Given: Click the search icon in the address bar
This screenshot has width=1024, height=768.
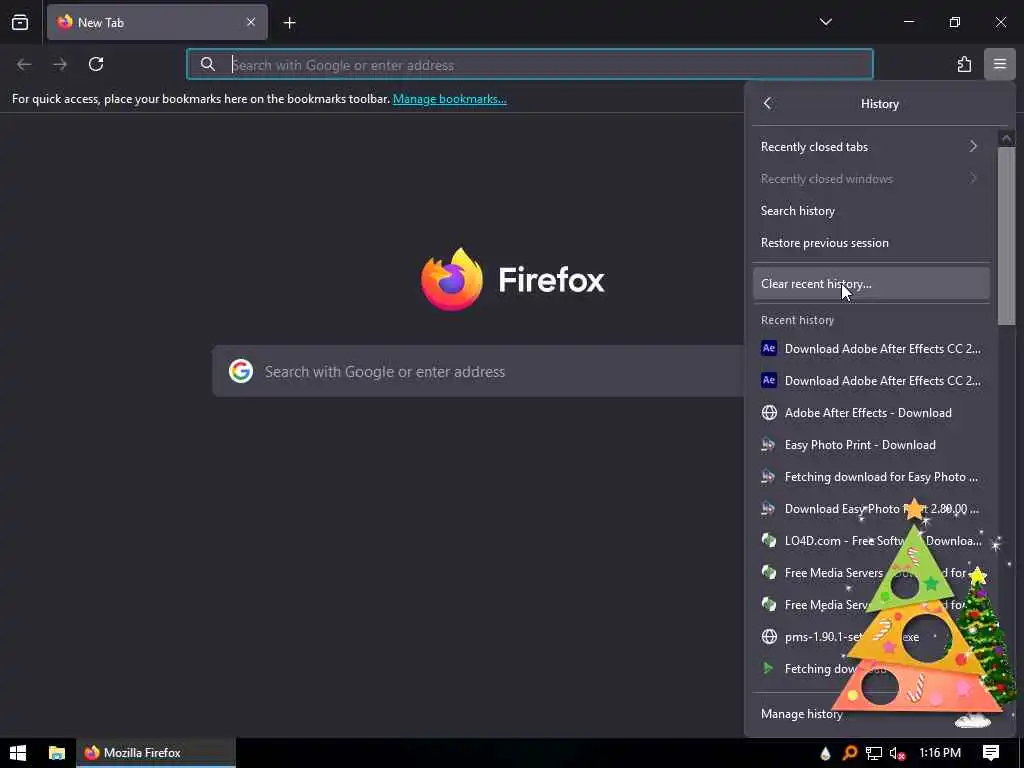Looking at the screenshot, I should (208, 64).
